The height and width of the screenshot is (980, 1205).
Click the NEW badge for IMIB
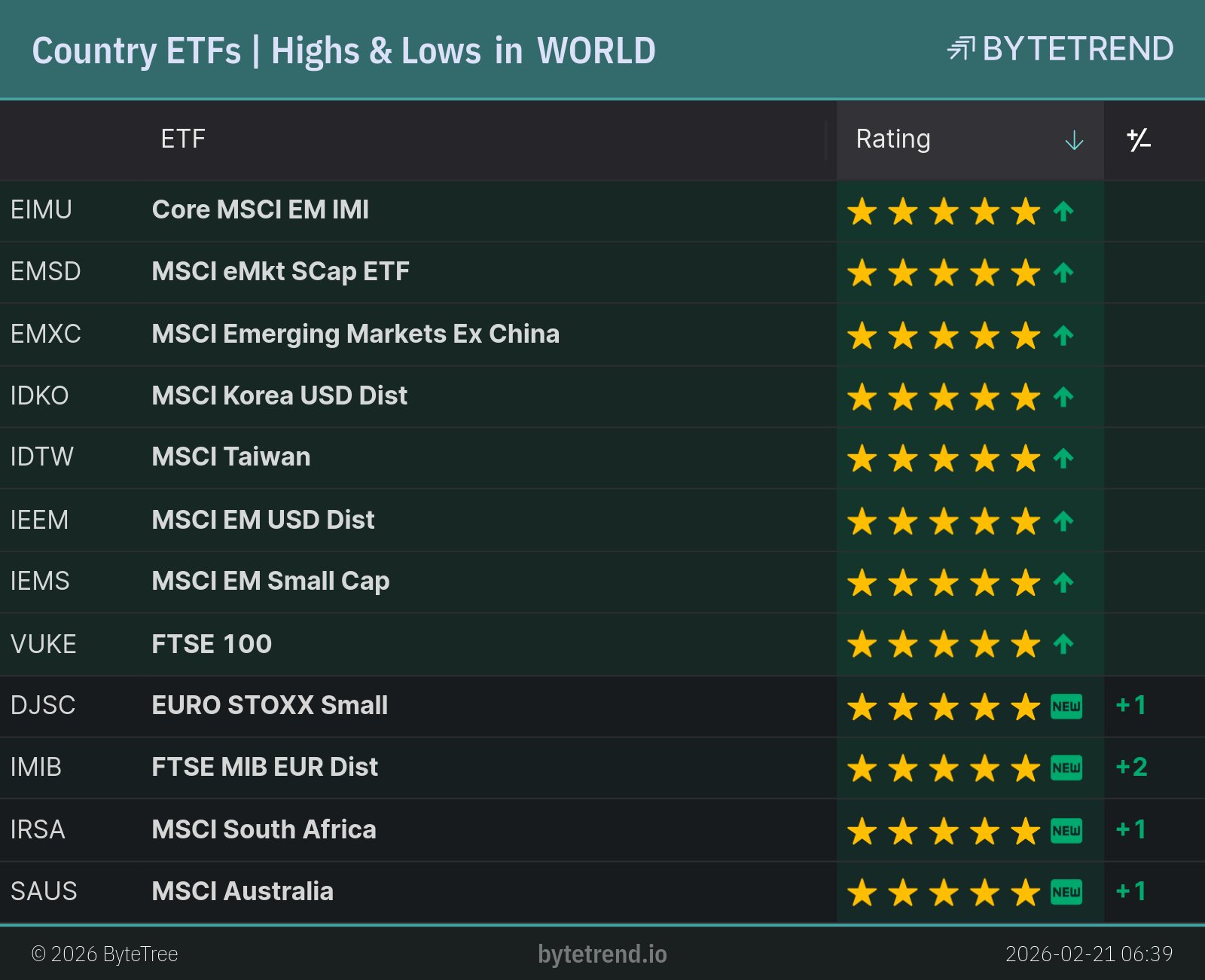click(x=1066, y=768)
